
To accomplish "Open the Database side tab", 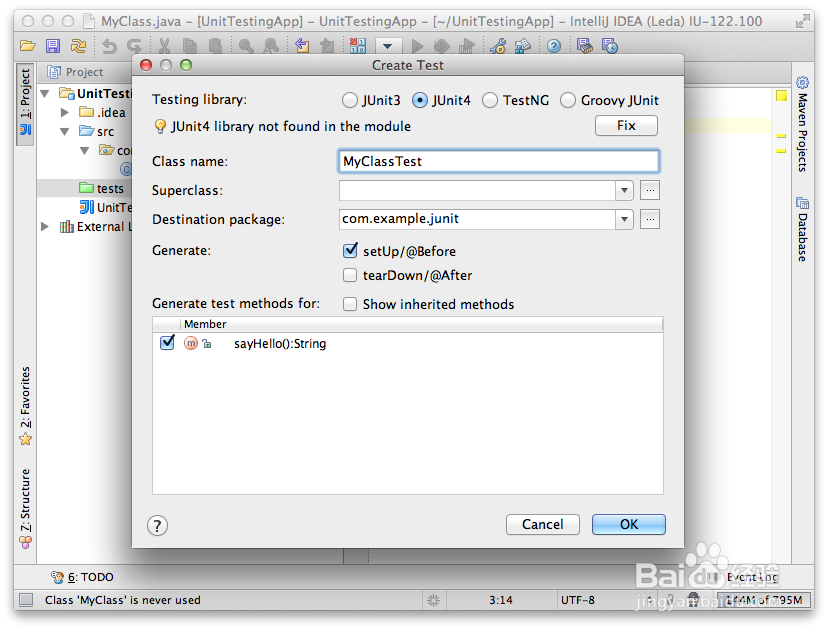I will 802,228.
